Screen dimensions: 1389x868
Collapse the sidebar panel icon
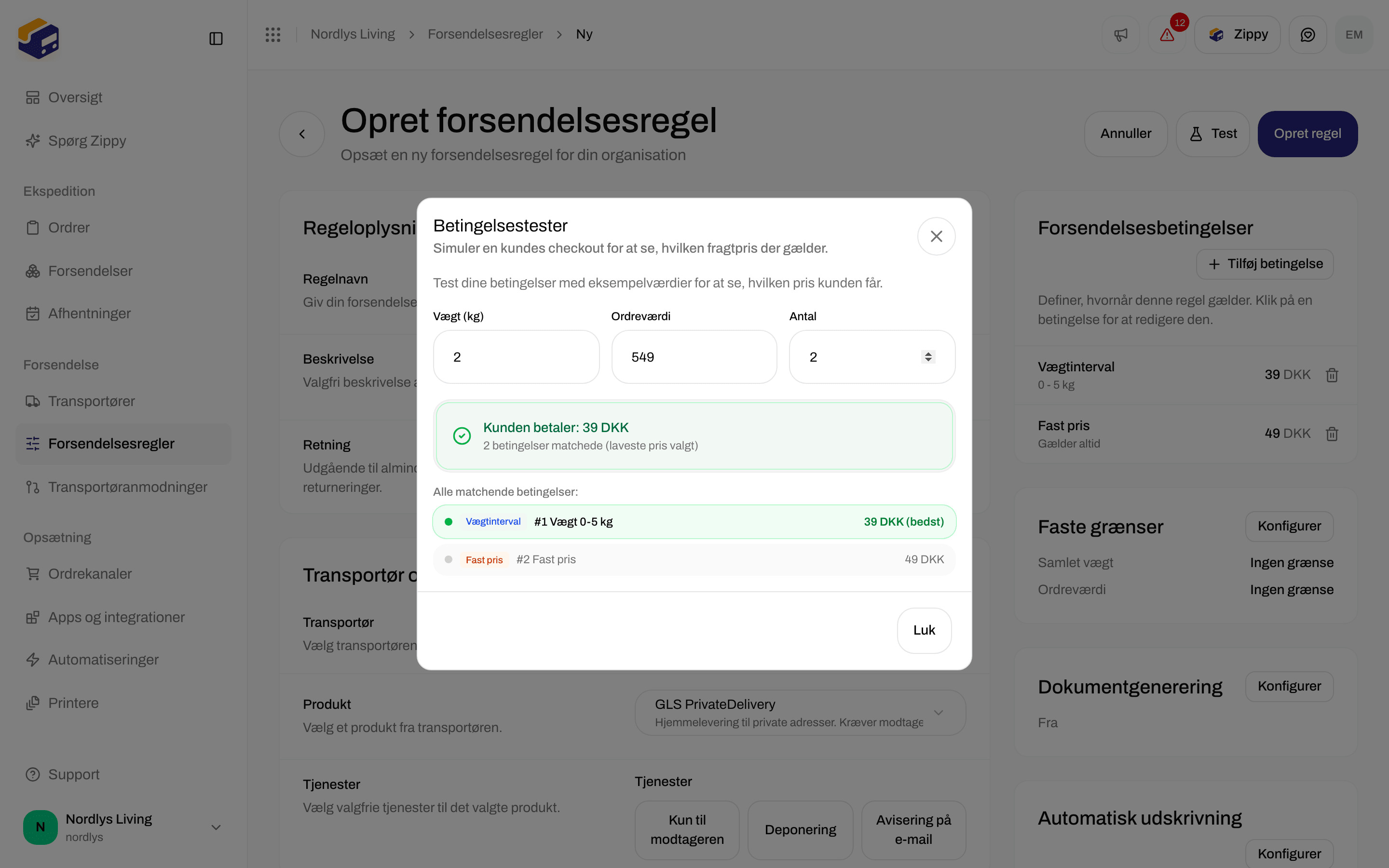(216, 39)
